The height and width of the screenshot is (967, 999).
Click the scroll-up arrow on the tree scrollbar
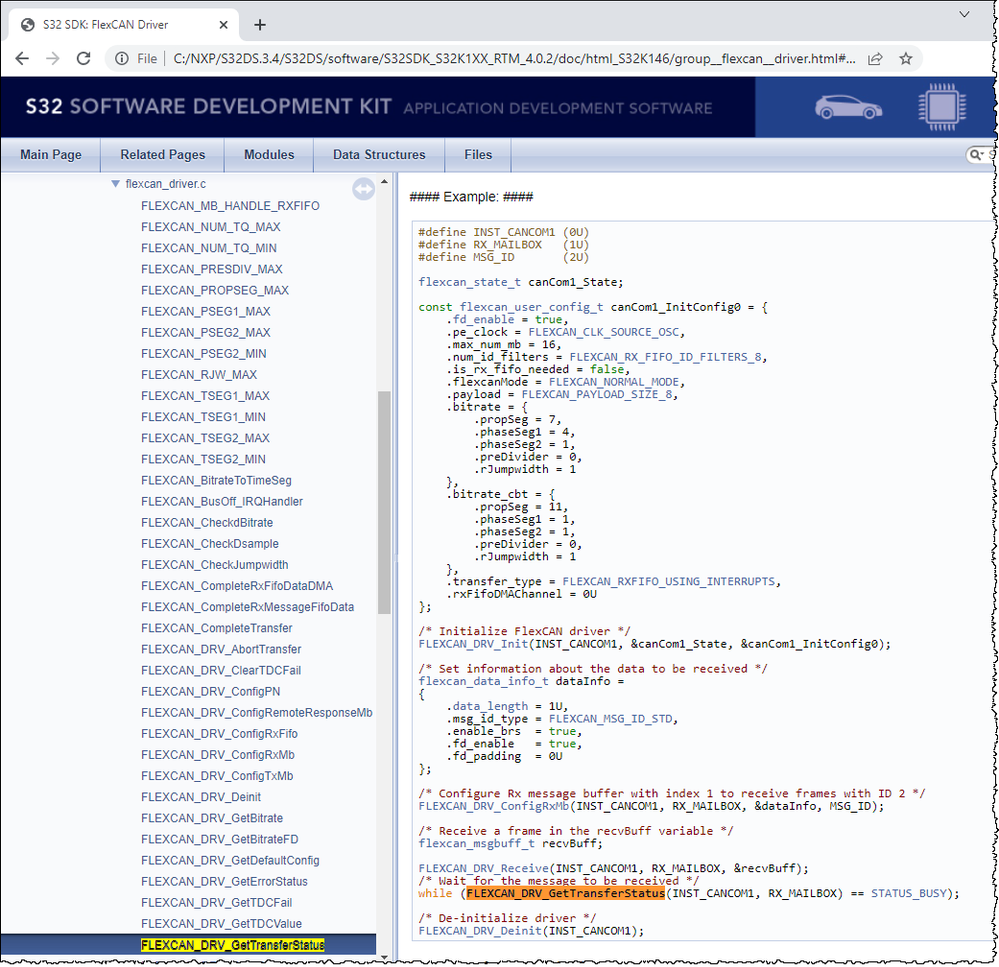[382, 181]
